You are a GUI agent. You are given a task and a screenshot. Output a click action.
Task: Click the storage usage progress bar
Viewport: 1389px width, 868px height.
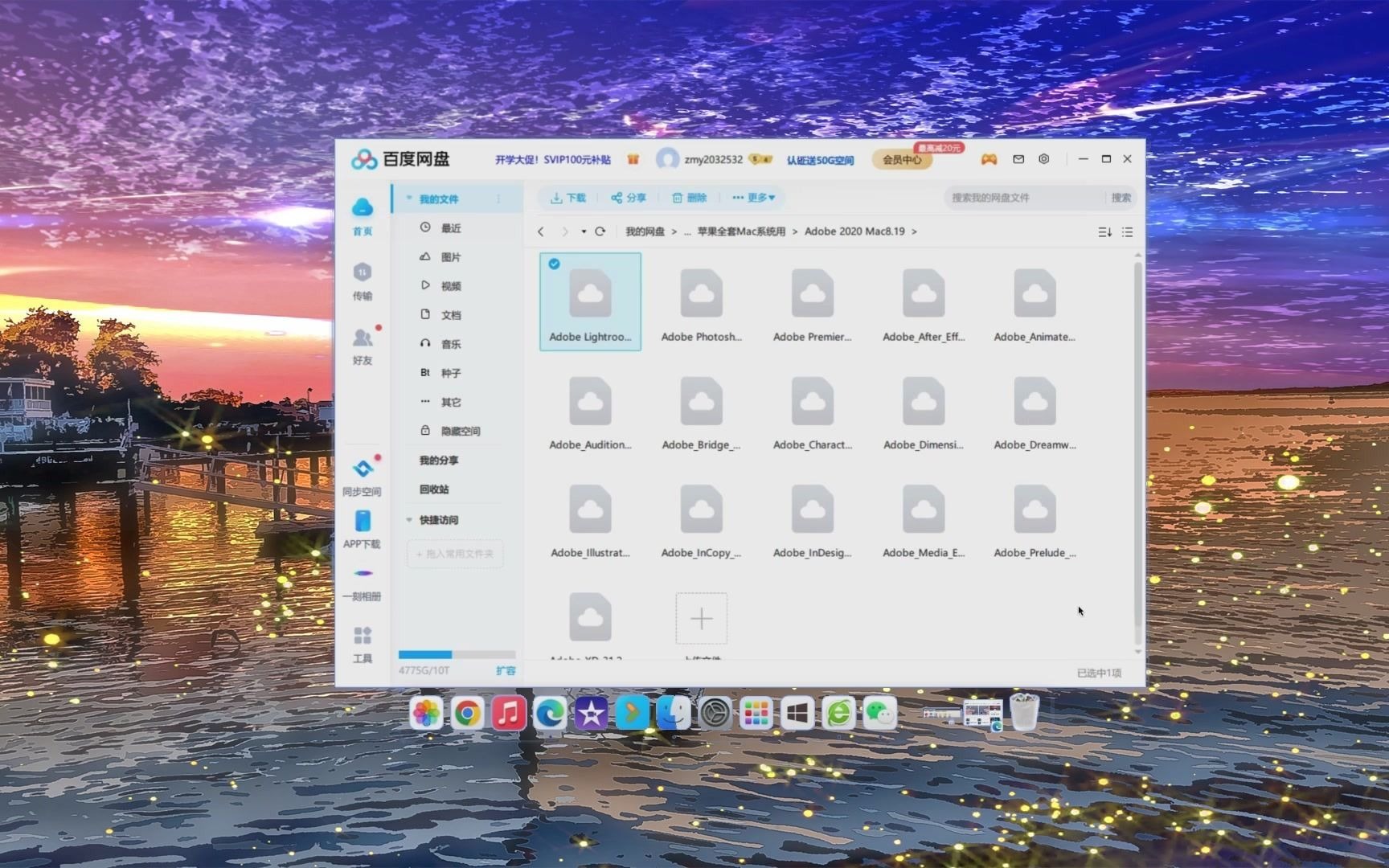tap(457, 654)
